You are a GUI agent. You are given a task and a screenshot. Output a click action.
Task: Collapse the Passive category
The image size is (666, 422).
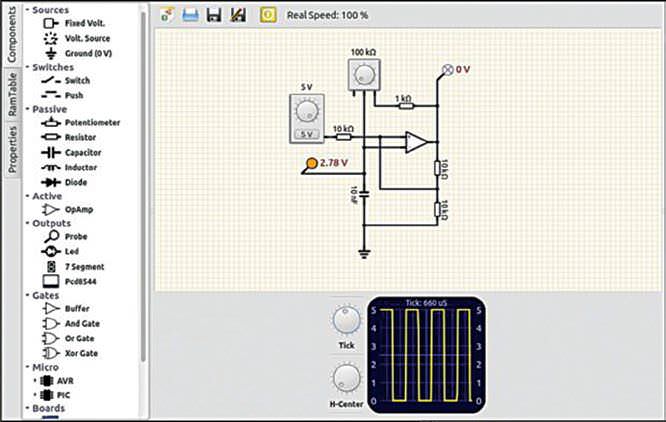point(27,109)
